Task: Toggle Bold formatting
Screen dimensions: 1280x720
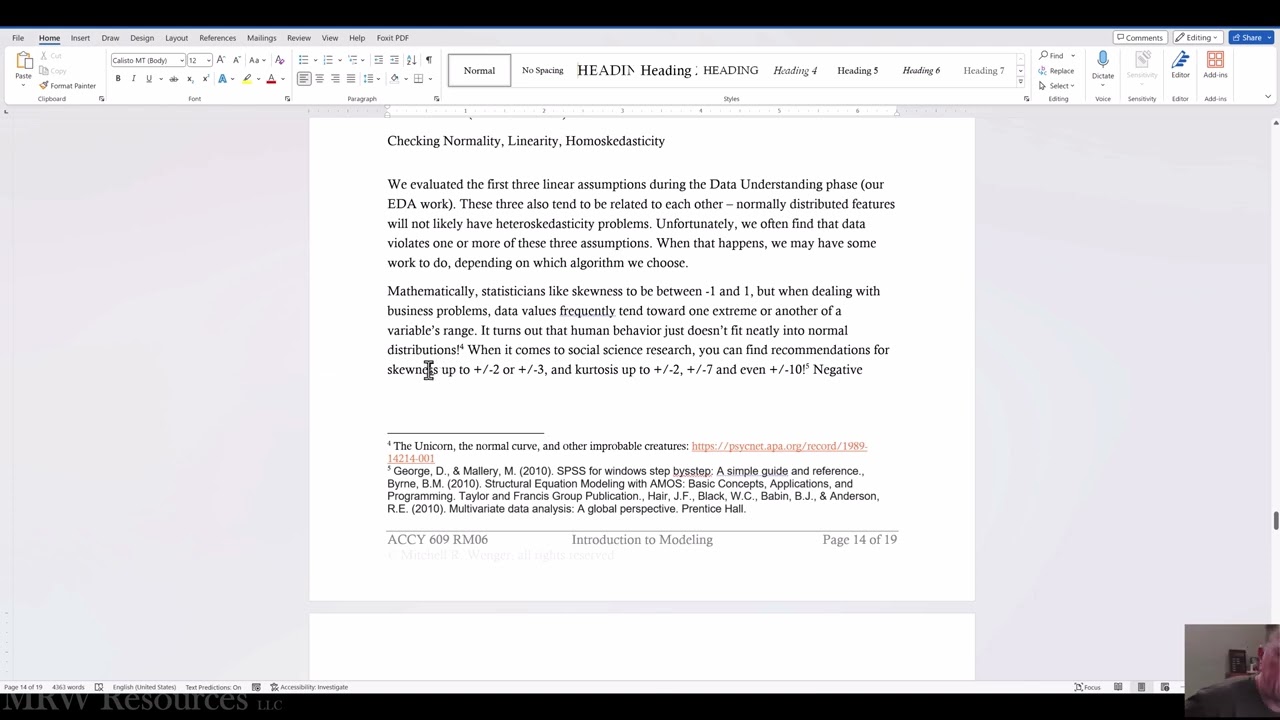Action: tap(118, 79)
